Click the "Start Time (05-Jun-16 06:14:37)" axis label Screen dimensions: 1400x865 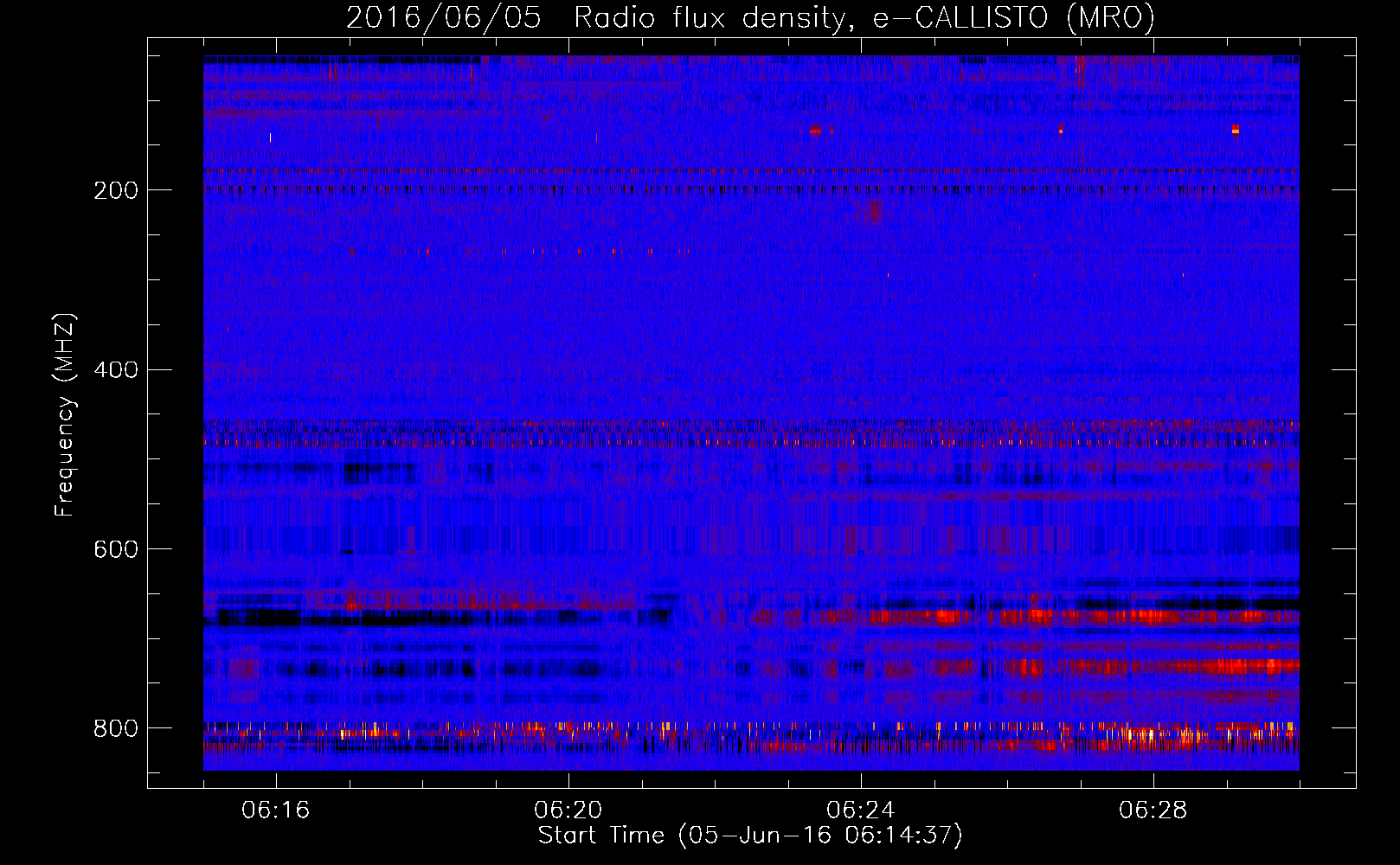(750, 836)
